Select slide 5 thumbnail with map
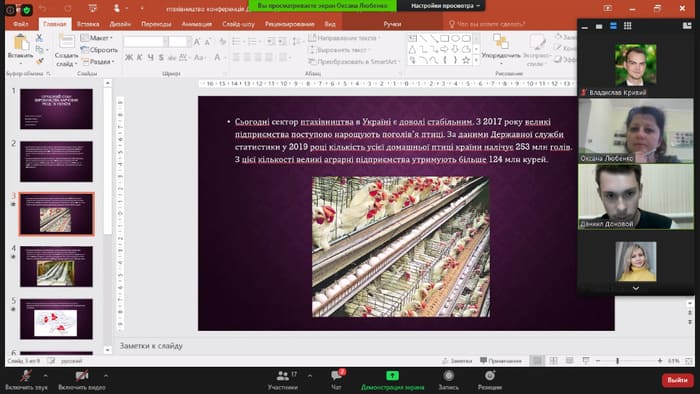 56,319
